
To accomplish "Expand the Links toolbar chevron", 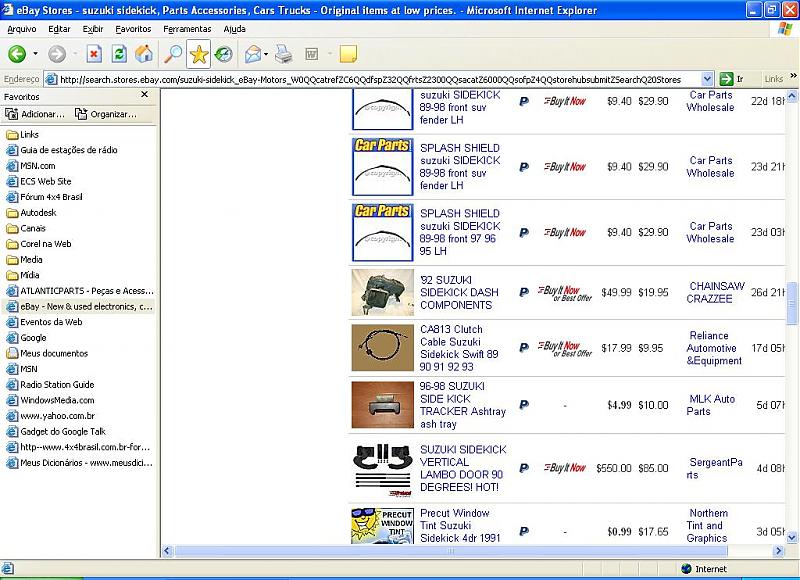I will 793,76.
